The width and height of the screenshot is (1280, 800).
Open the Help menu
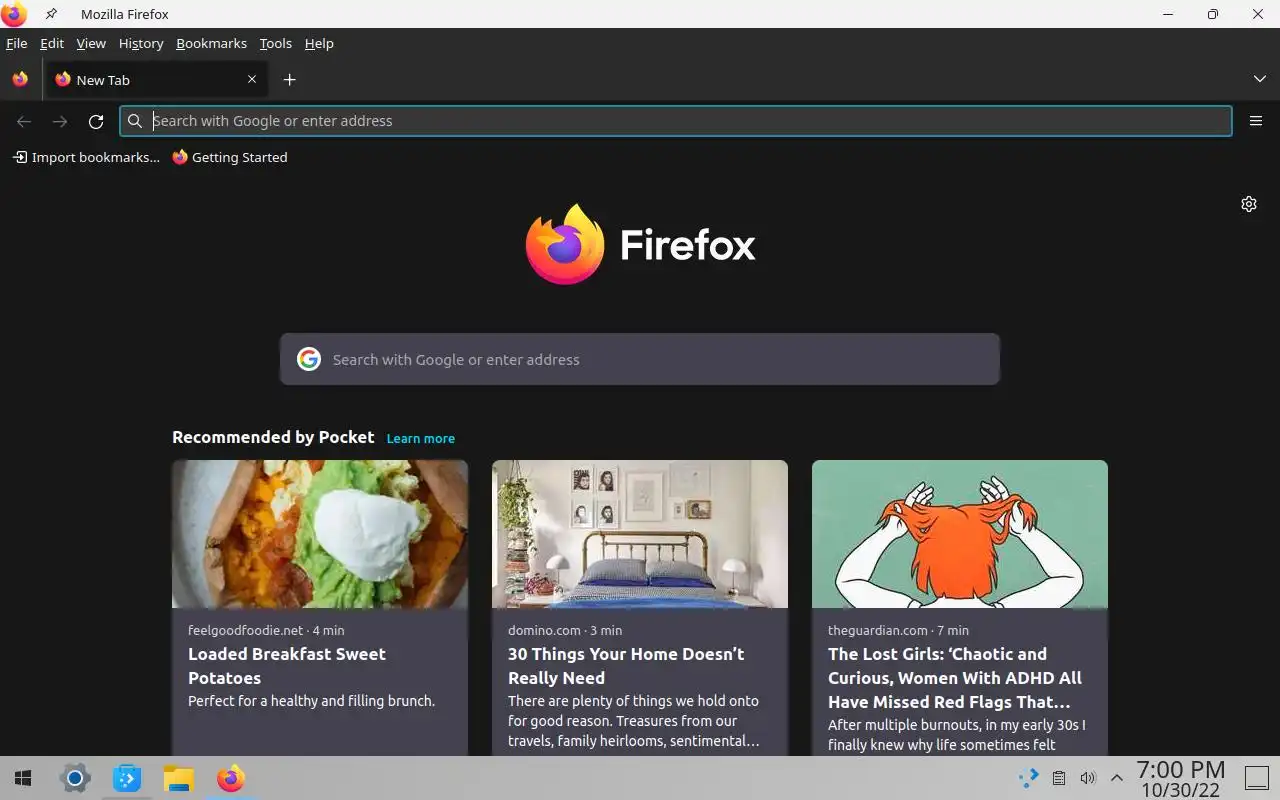[319, 43]
